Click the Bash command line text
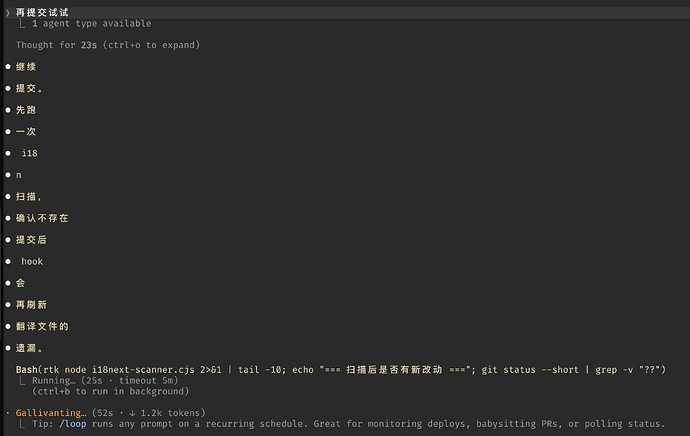This screenshot has width=690, height=436. tap(341, 370)
